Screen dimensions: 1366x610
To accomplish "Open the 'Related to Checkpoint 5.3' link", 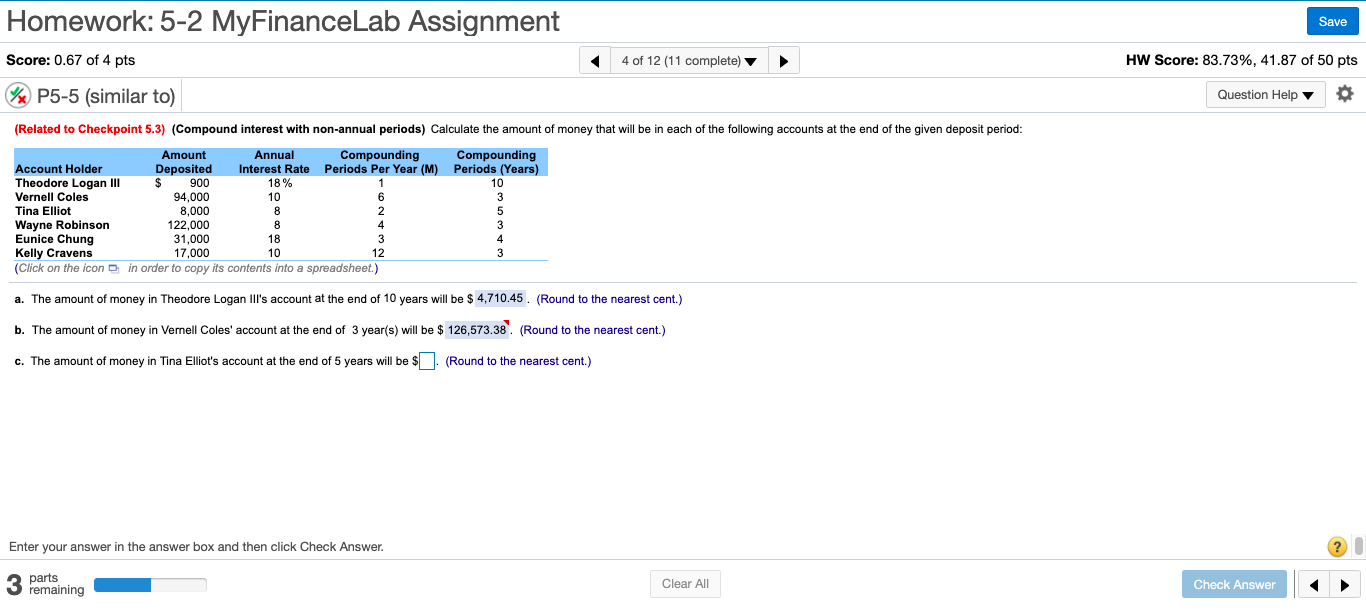I will click(88, 128).
